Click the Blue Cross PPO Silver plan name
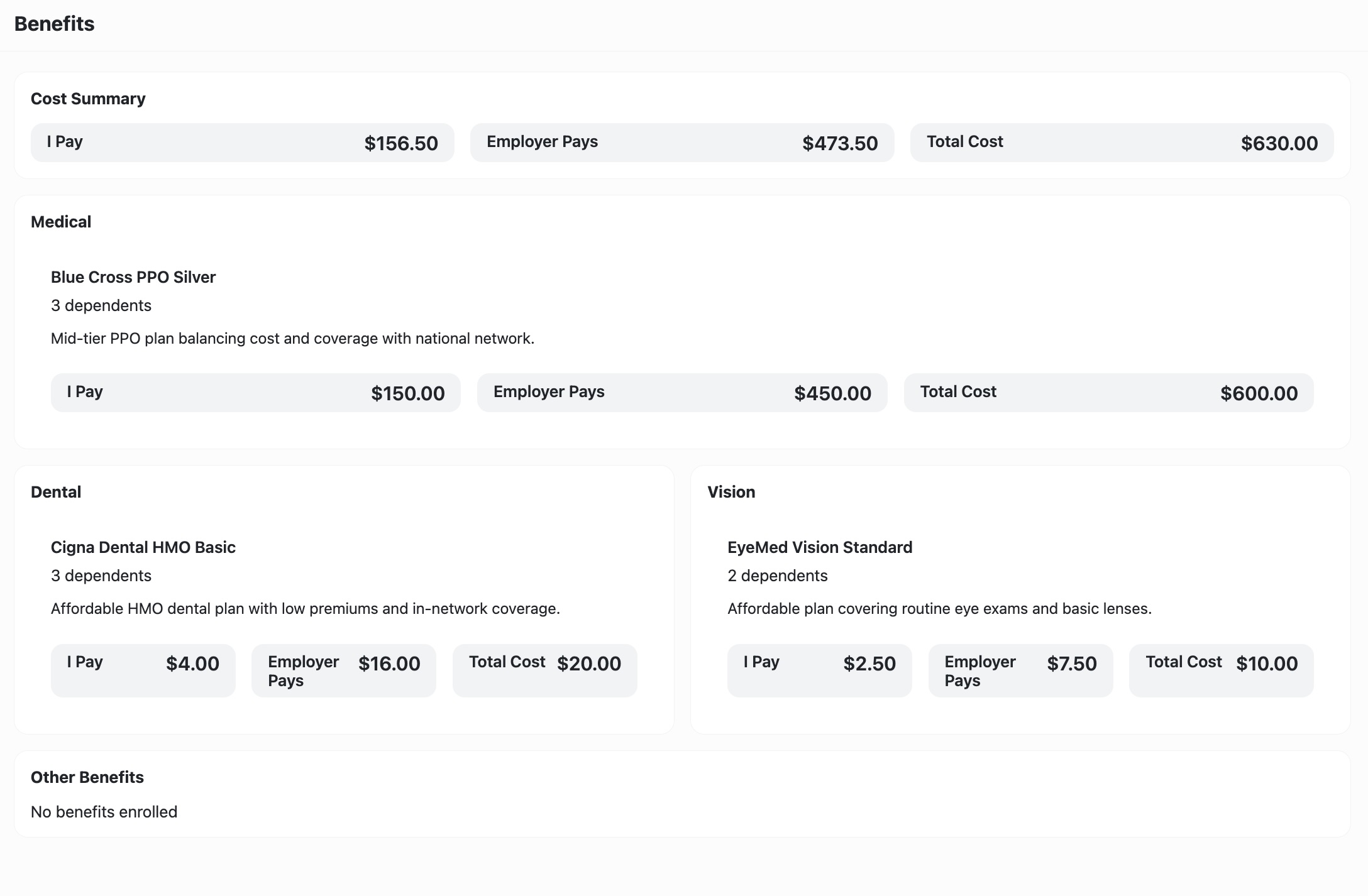This screenshot has height=896, width=1368. click(x=133, y=277)
